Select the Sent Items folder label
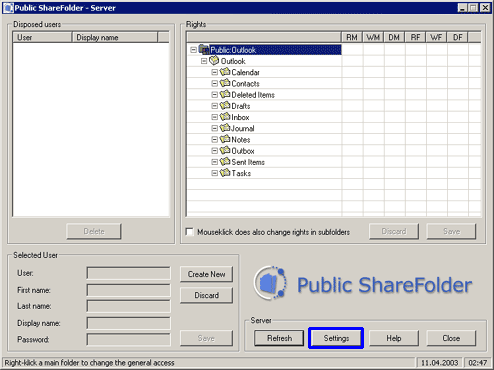This screenshot has height=370, width=494. click(248, 162)
